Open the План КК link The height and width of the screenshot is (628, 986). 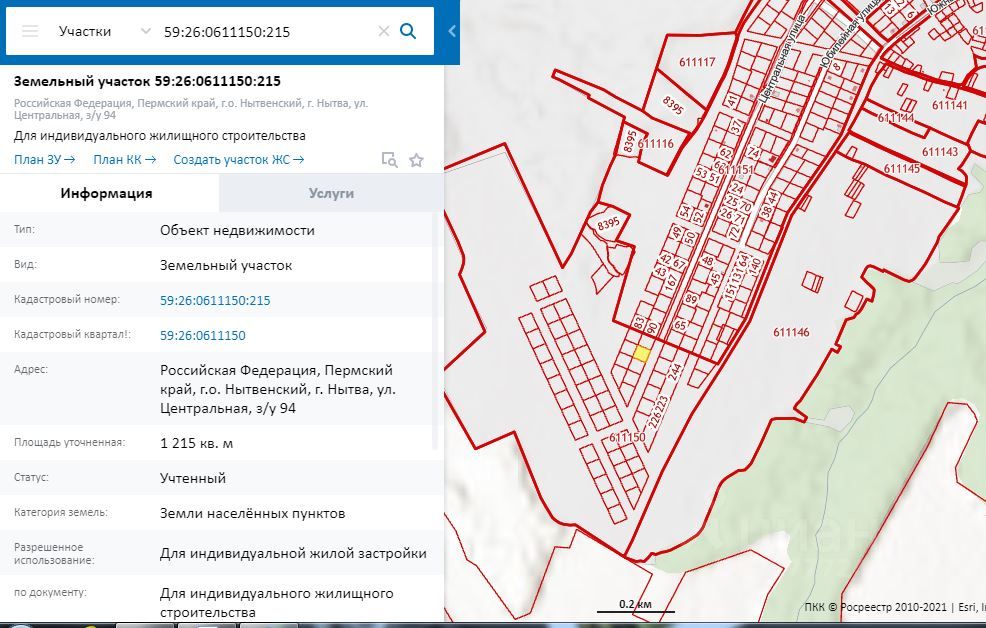124,159
